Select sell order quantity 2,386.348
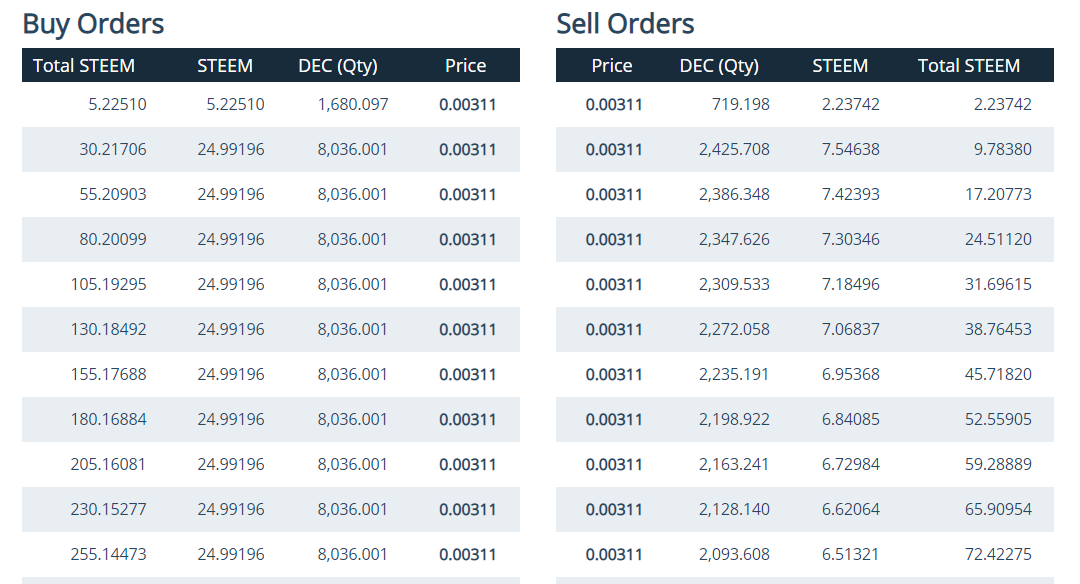Image resolution: width=1080 pixels, height=584 pixels. pos(734,194)
